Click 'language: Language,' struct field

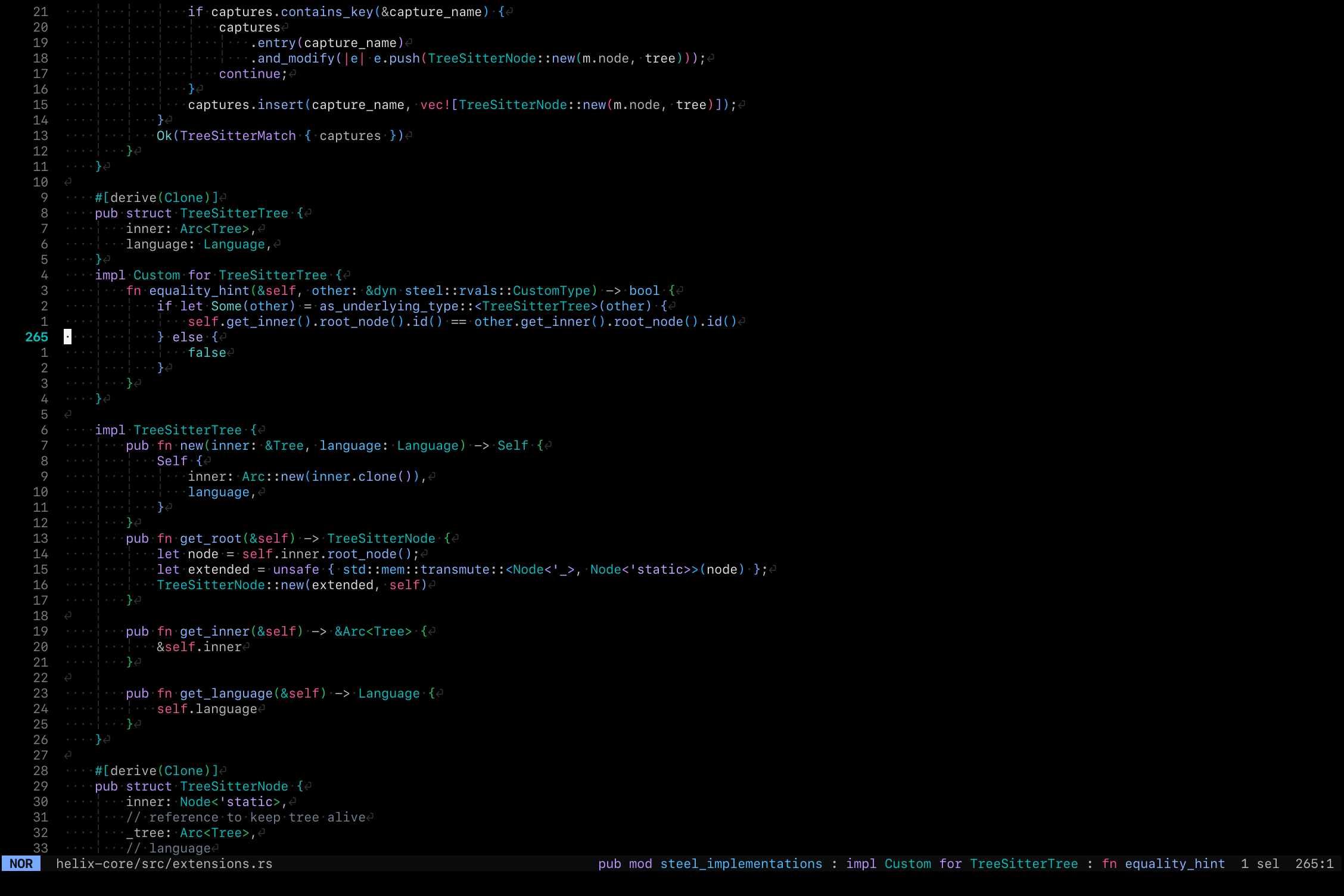click(200, 244)
